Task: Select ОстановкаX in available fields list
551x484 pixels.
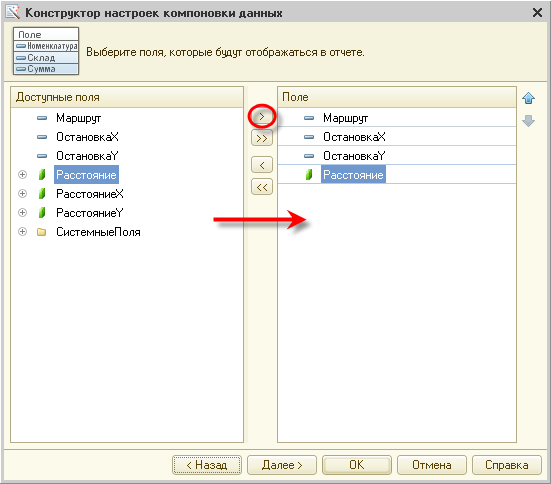Action: [x=87, y=137]
